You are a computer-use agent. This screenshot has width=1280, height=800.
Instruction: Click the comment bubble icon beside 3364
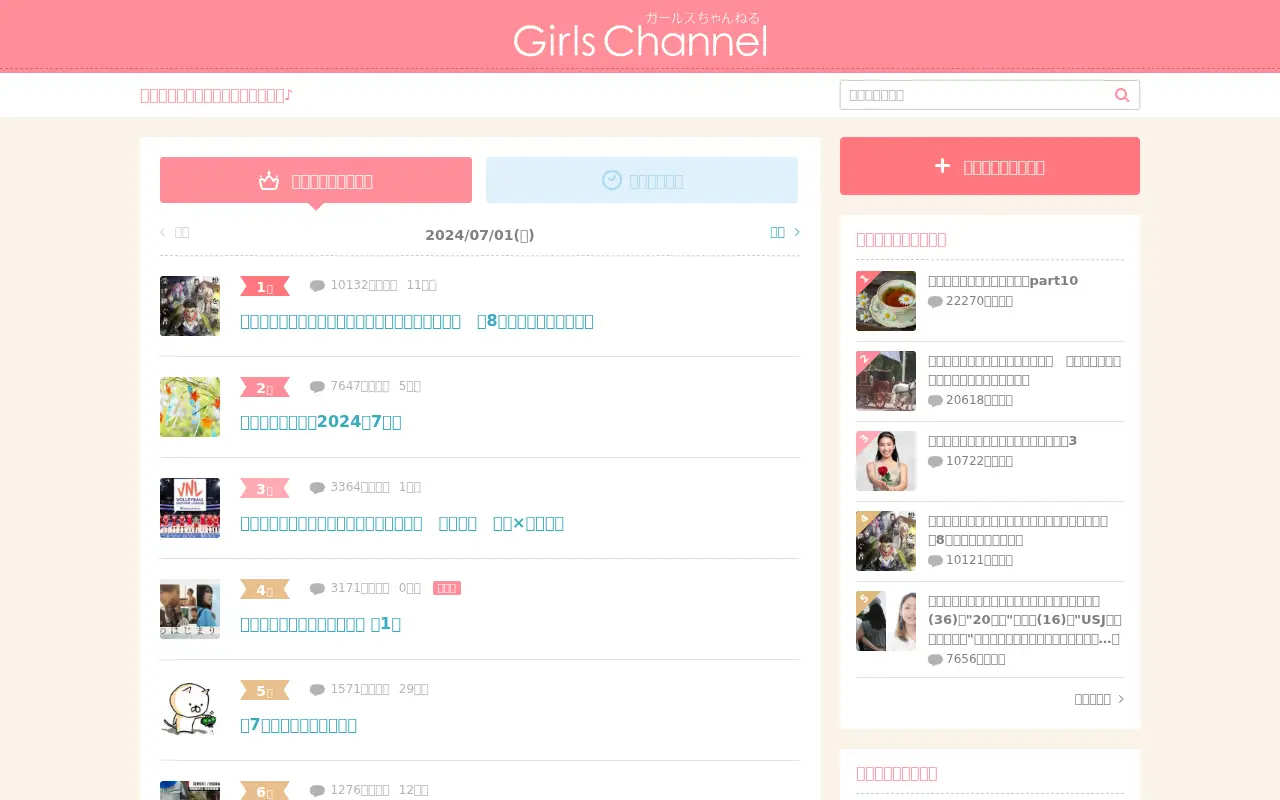click(x=317, y=488)
